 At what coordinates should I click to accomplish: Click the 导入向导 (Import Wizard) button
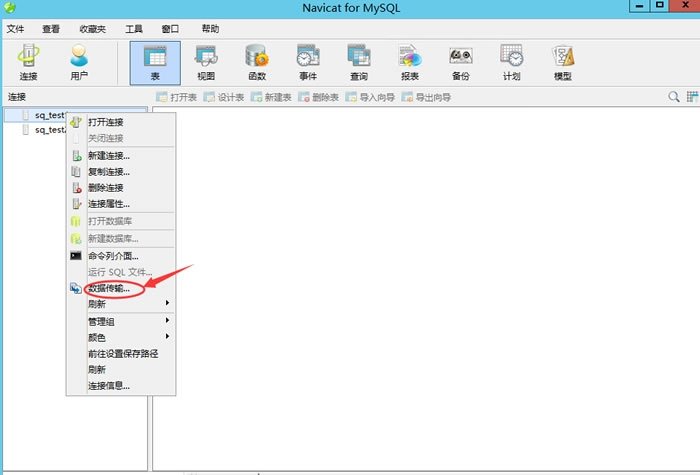(370, 97)
